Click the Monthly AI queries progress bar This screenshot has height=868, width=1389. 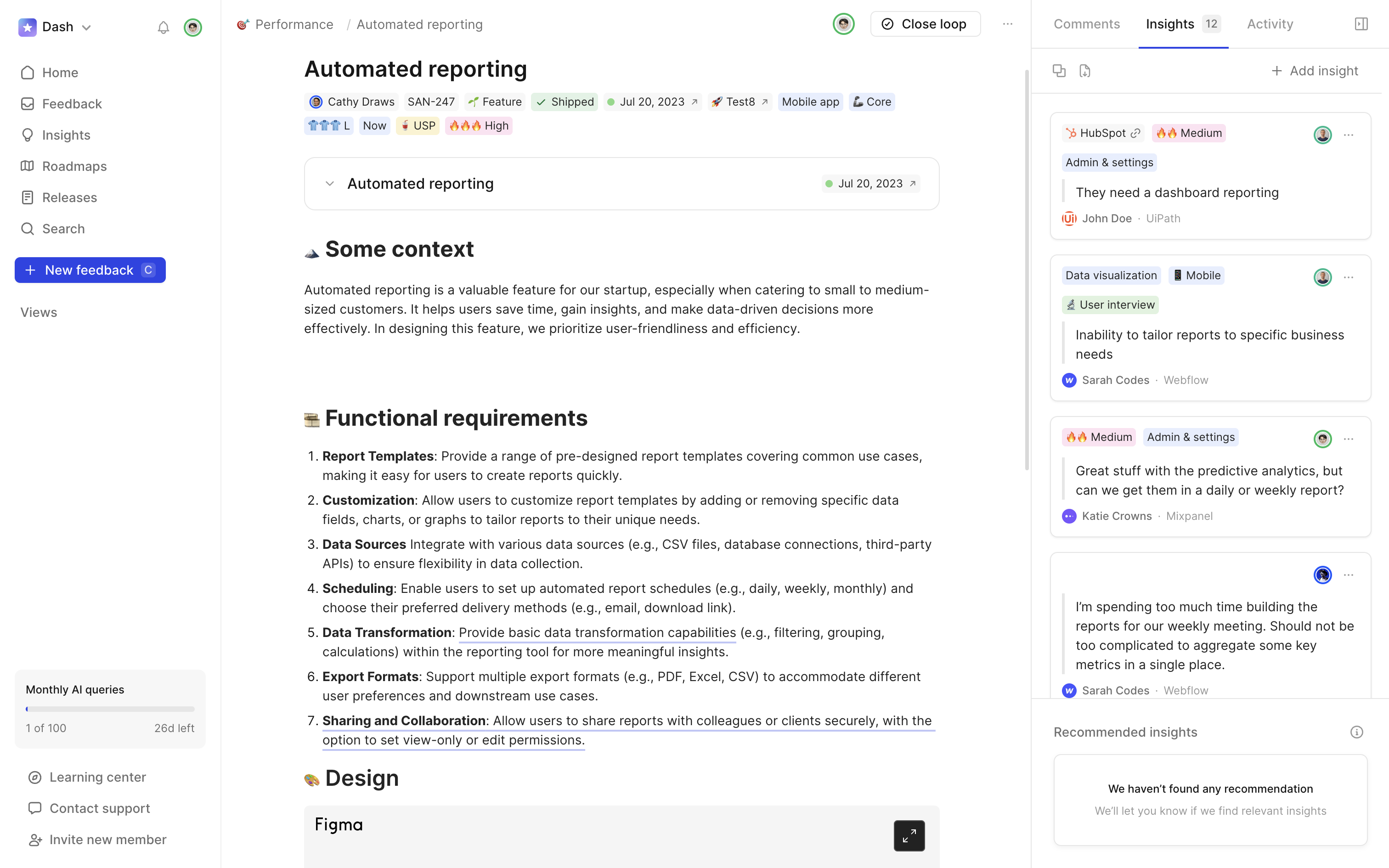[x=110, y=709]
